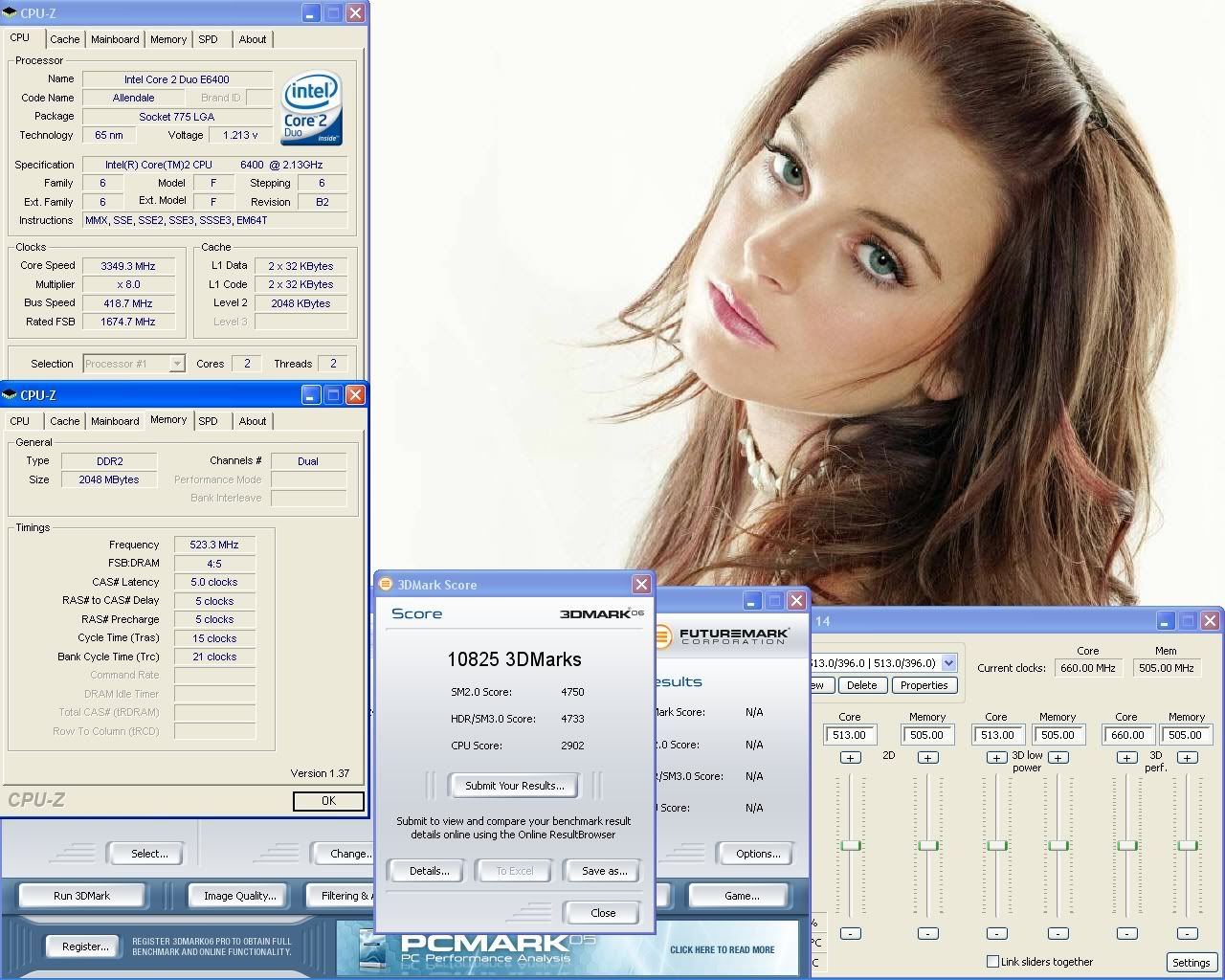Click the '10825 3DMarks' score text

click(x=514, y=658)
